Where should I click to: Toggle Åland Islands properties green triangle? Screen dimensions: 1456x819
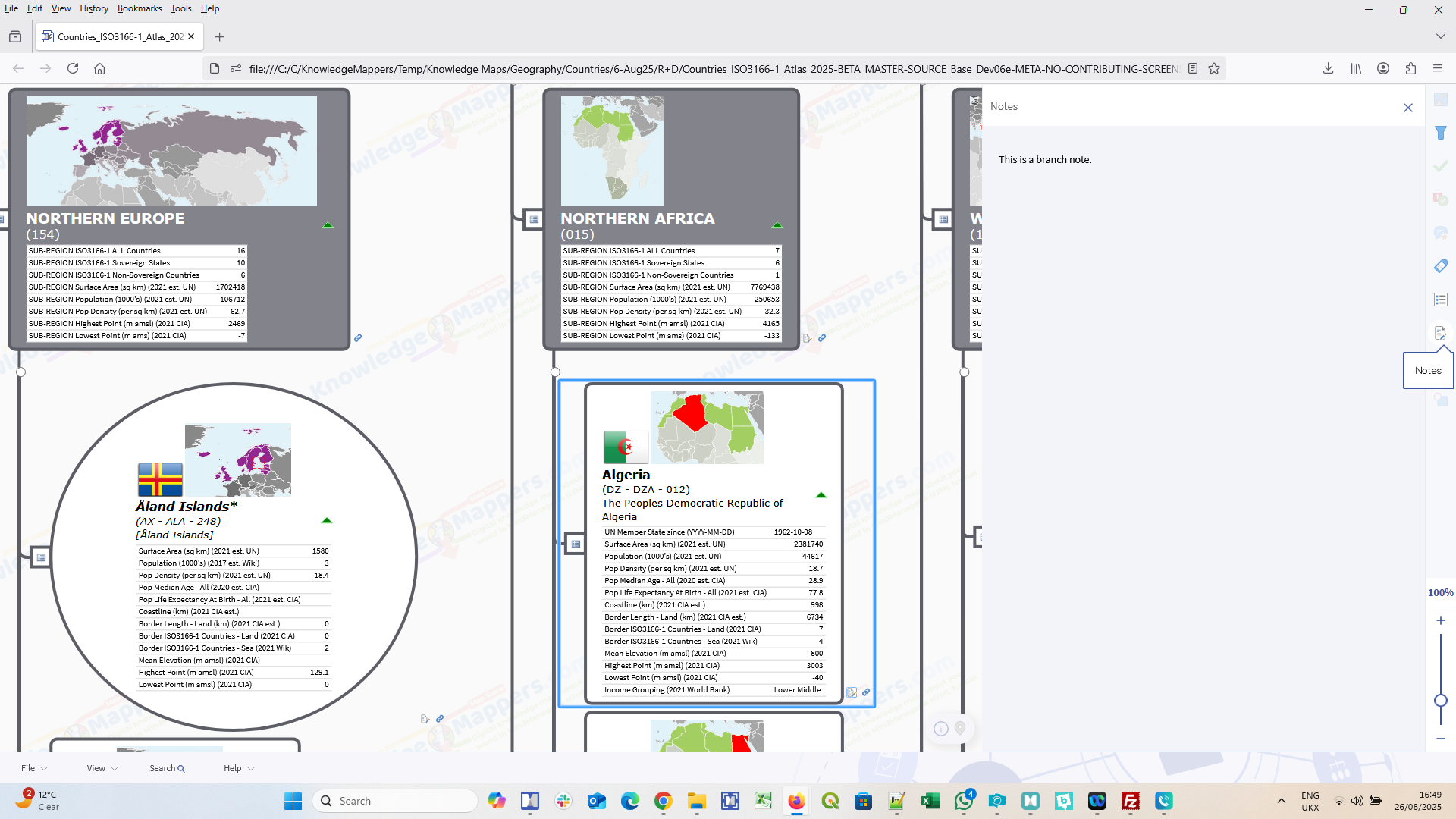[x=327, y=521]
